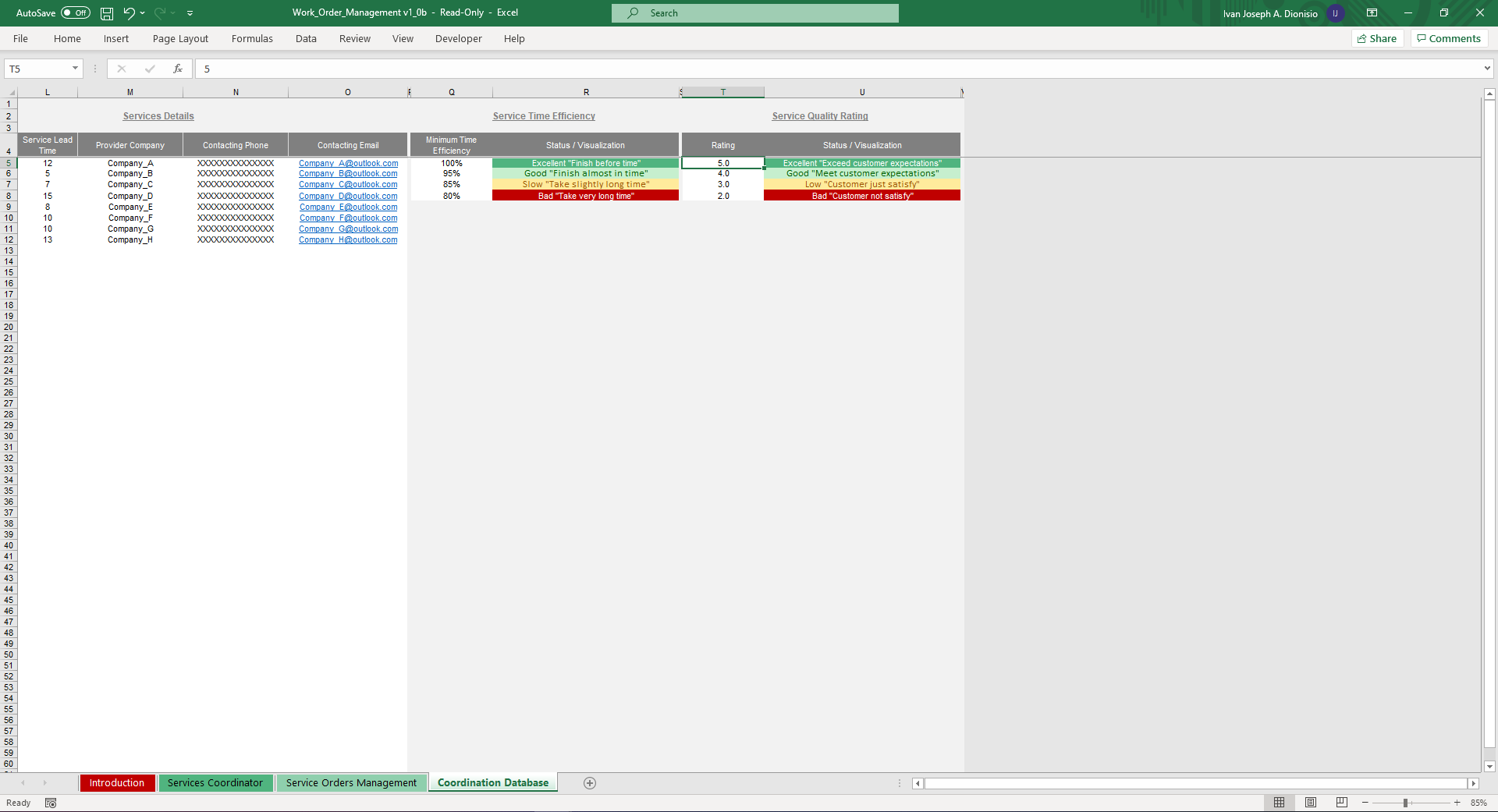
Task: Select the Rating 4.0 cell
Action: [x=723, y=173]
